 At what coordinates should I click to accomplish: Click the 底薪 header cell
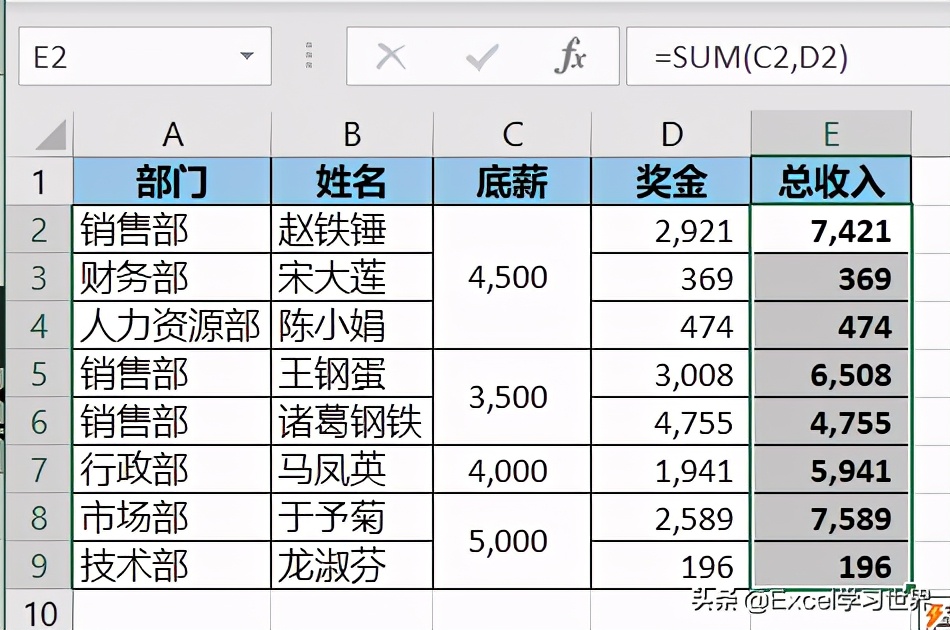coord(512,181)
